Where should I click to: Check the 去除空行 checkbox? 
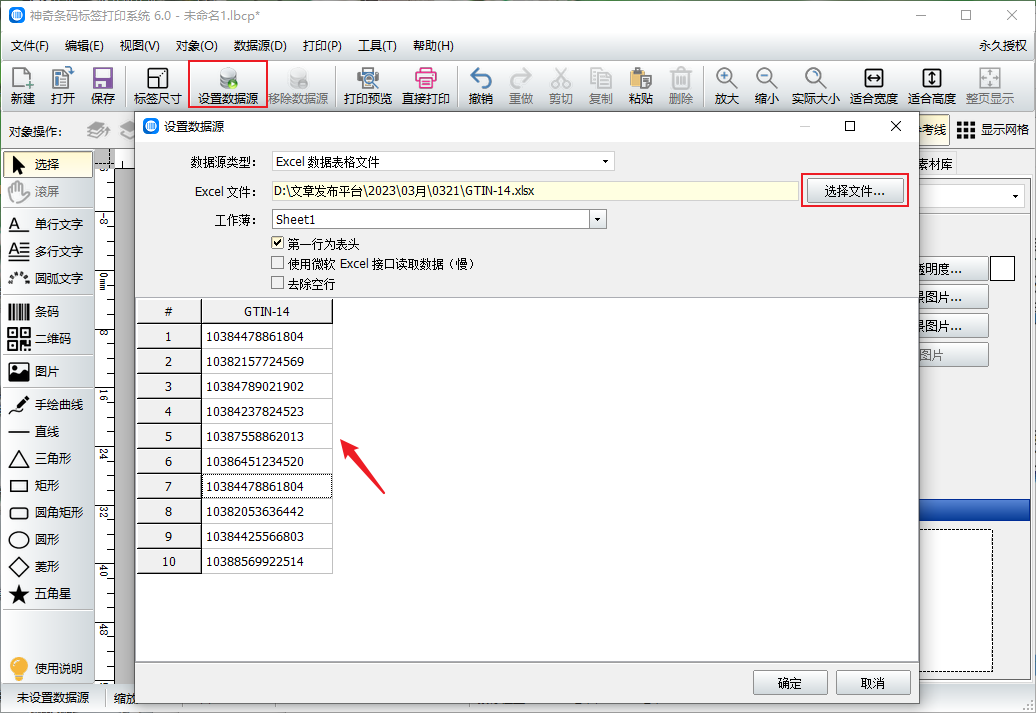tap(278, 283)
